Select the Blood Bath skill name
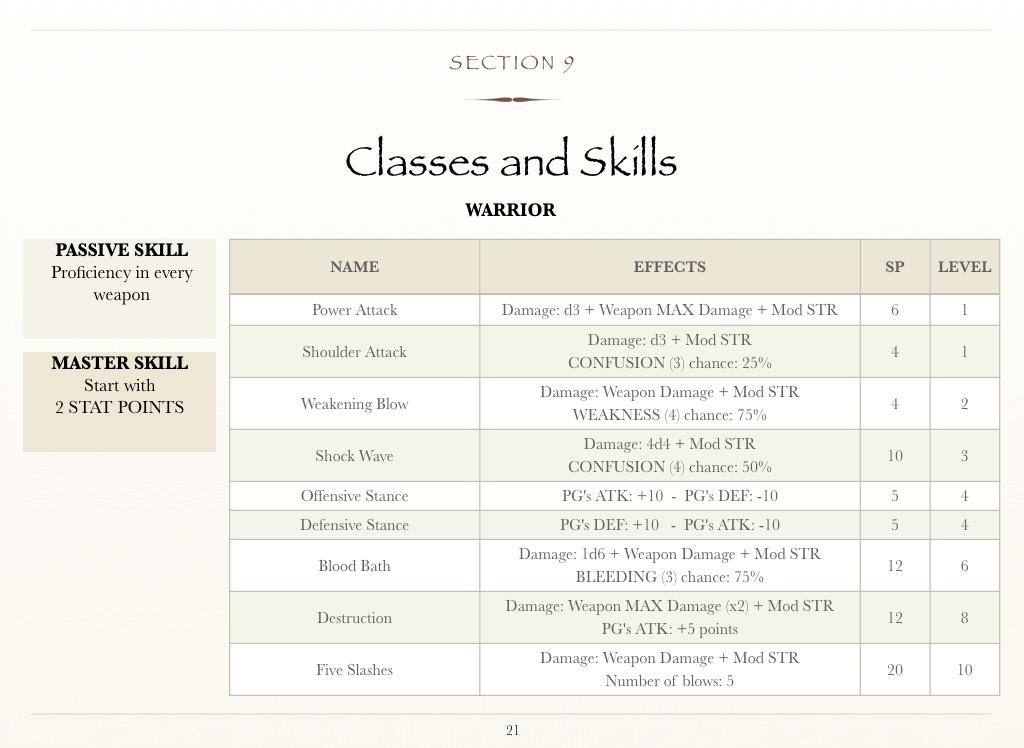The image size is (1024, 748). pyautogui.click(x=354, y=566)
